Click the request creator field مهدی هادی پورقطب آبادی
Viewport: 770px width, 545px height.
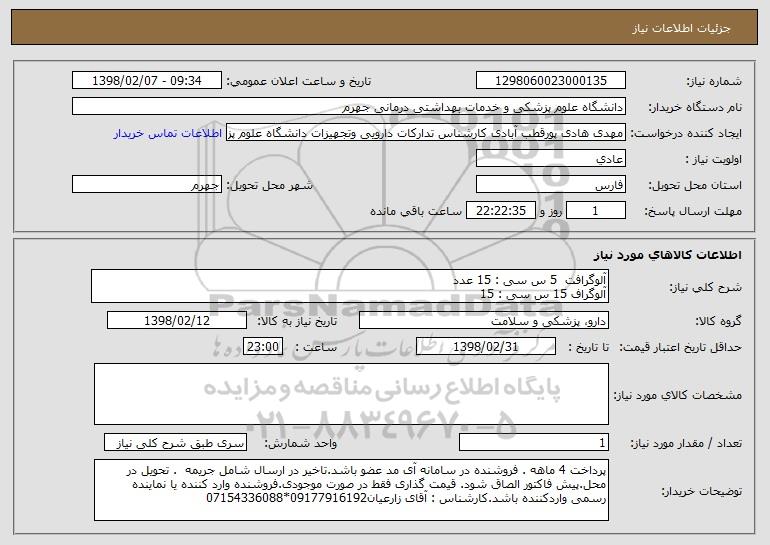coord(426,133)
